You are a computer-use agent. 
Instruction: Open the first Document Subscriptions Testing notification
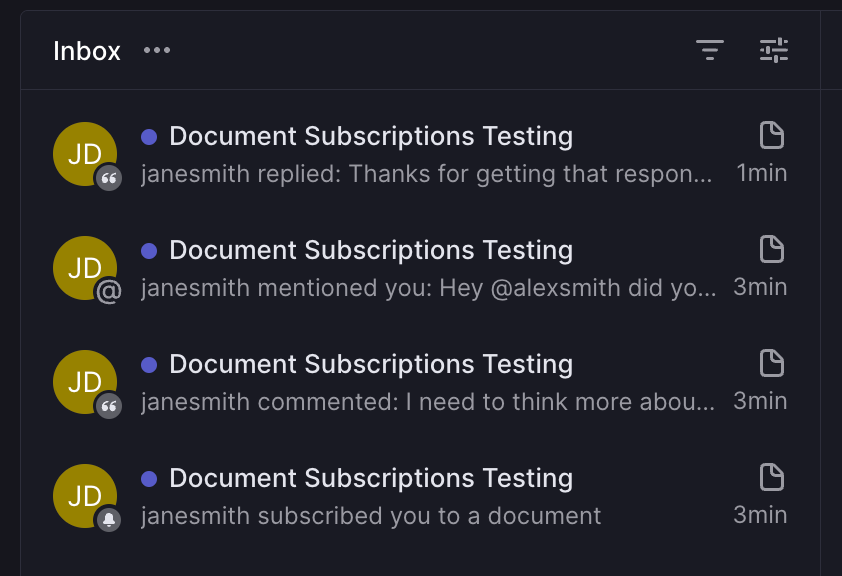click(372, 136)
